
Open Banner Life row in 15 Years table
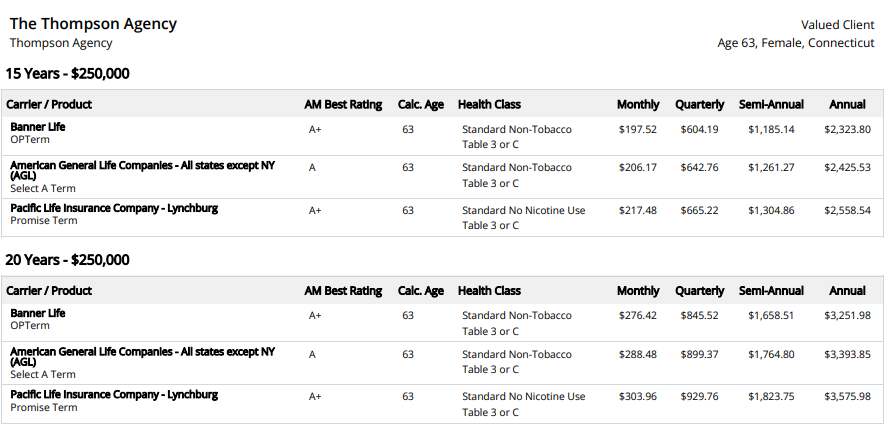[x=442, y=136]
